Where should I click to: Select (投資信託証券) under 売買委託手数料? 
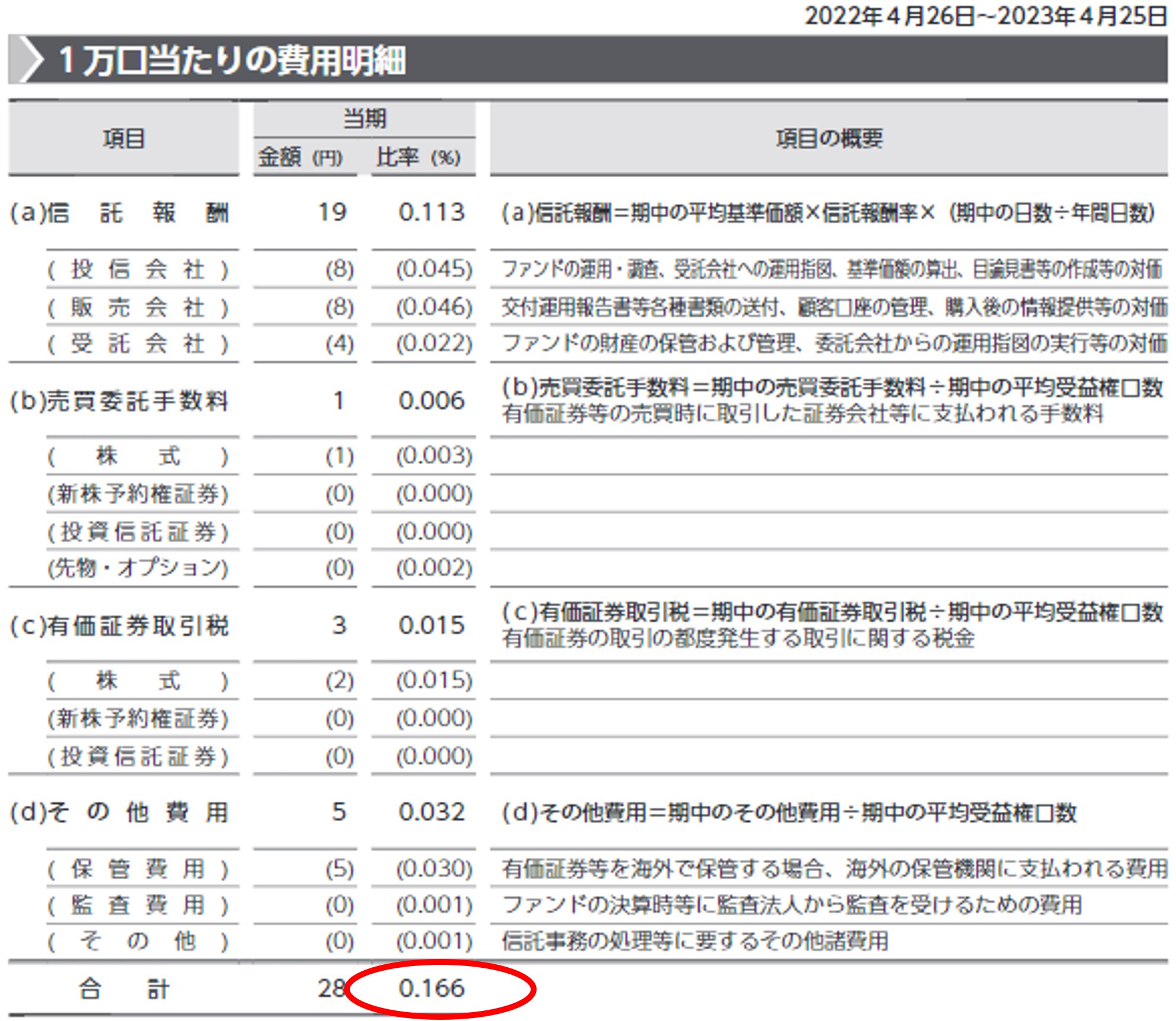click(138, 531)
